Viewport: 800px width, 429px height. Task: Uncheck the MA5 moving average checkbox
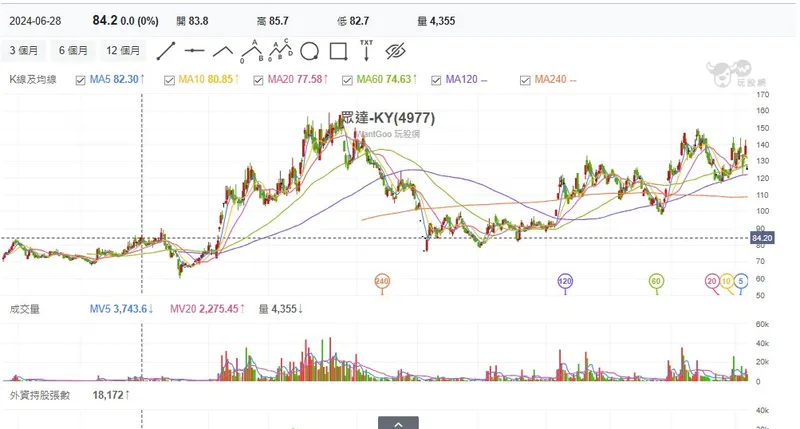click(82, 79)
